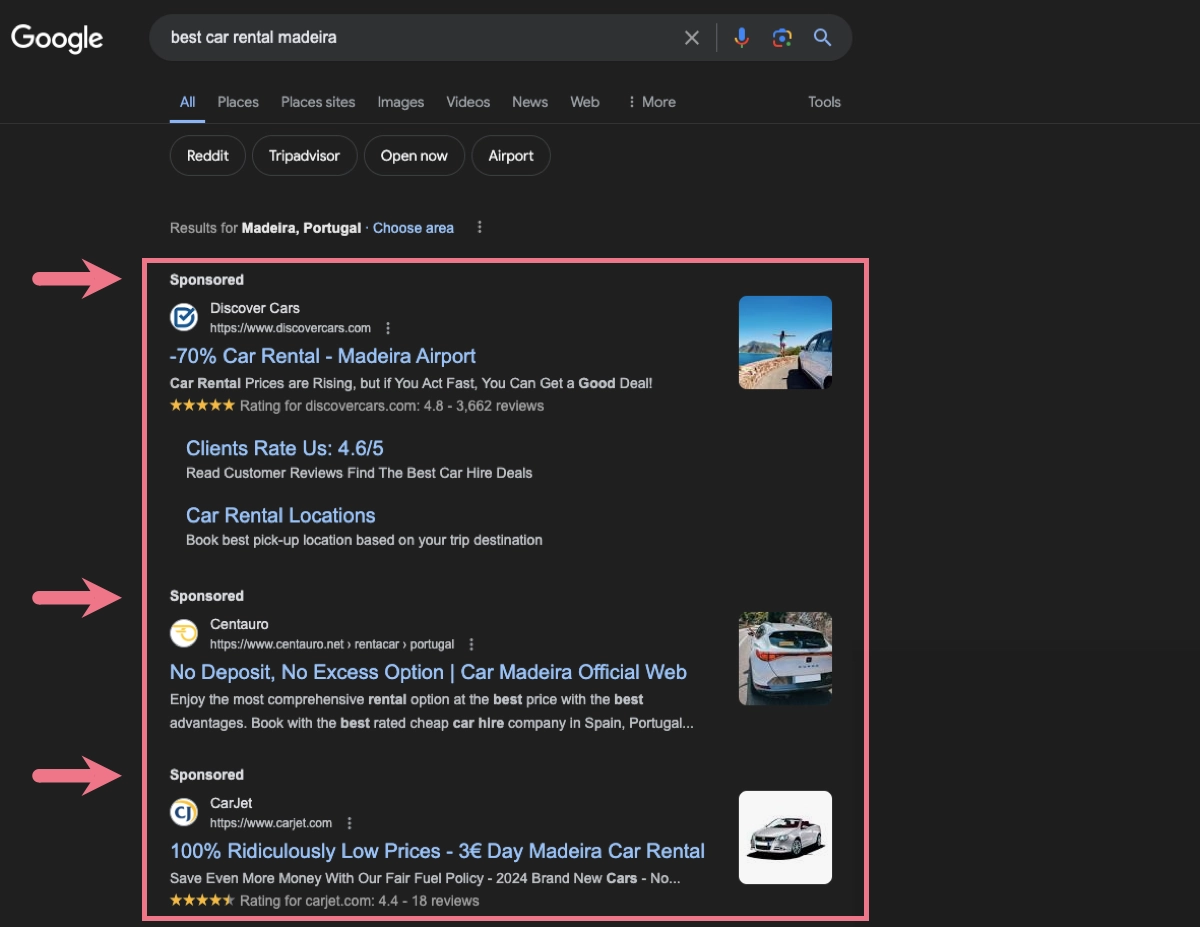Screen dimensions: 1200x927
Task: Click the white convertible thumbnail in CarJet's ad
Action: click(x=784, y=837)
